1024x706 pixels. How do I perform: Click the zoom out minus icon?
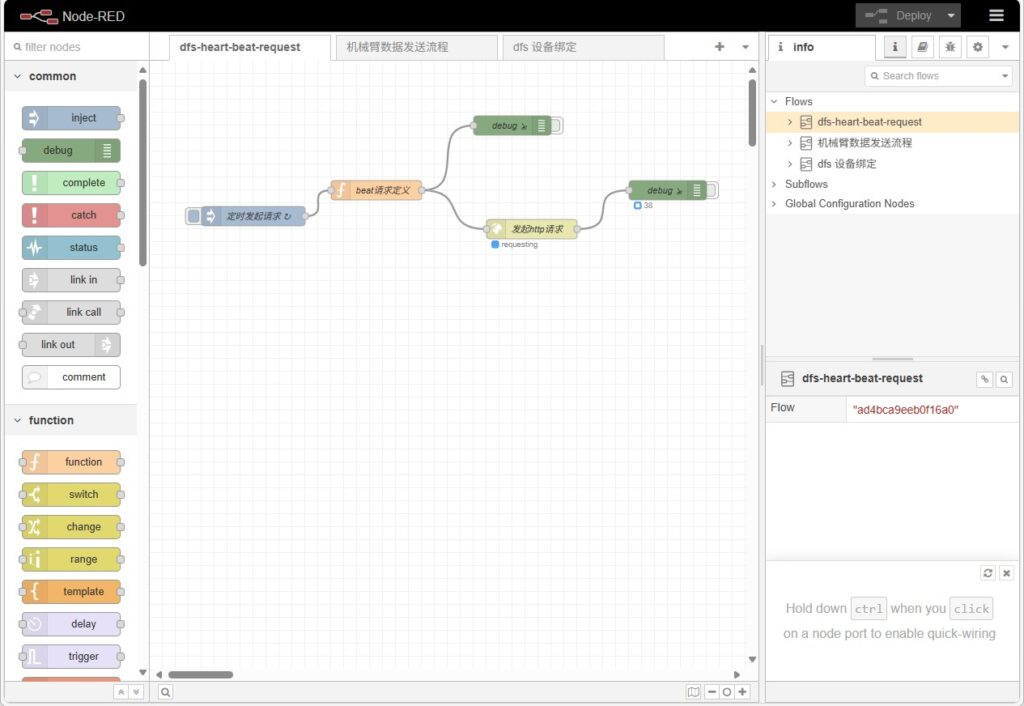pyautogui.click(x=712, y=692)
